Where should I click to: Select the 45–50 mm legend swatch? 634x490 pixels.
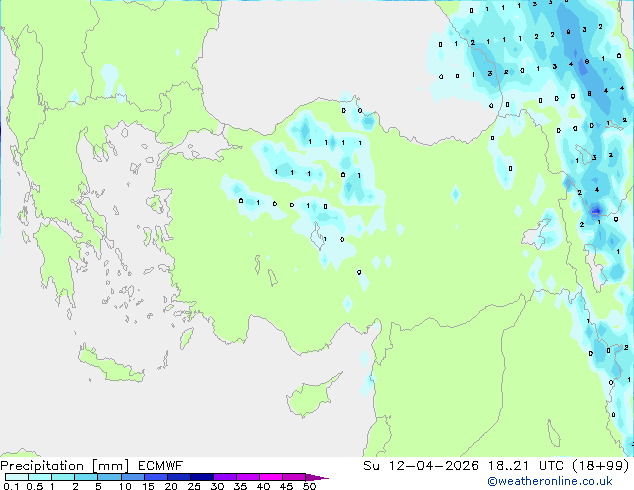point(294,477)
